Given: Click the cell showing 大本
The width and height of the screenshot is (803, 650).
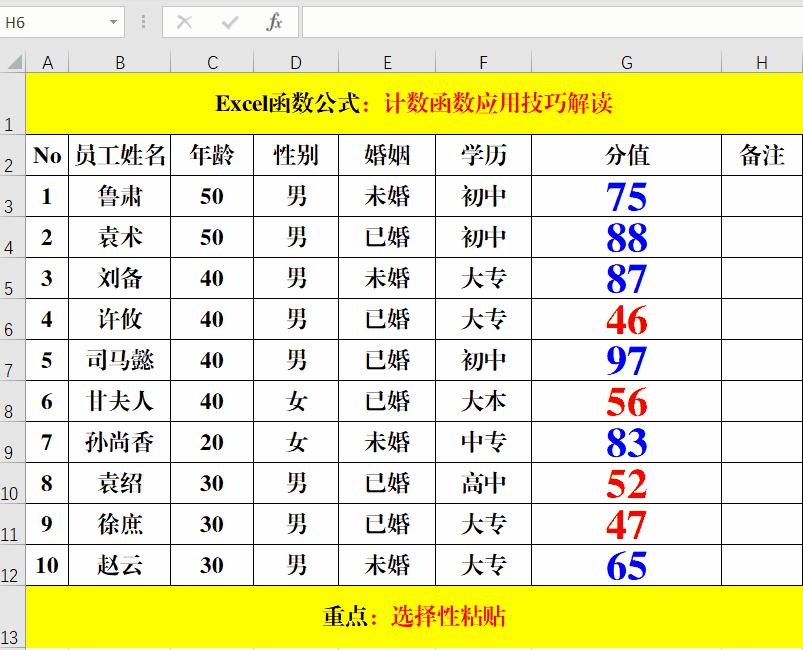Looking at the screenshot, I should point(482,401).
